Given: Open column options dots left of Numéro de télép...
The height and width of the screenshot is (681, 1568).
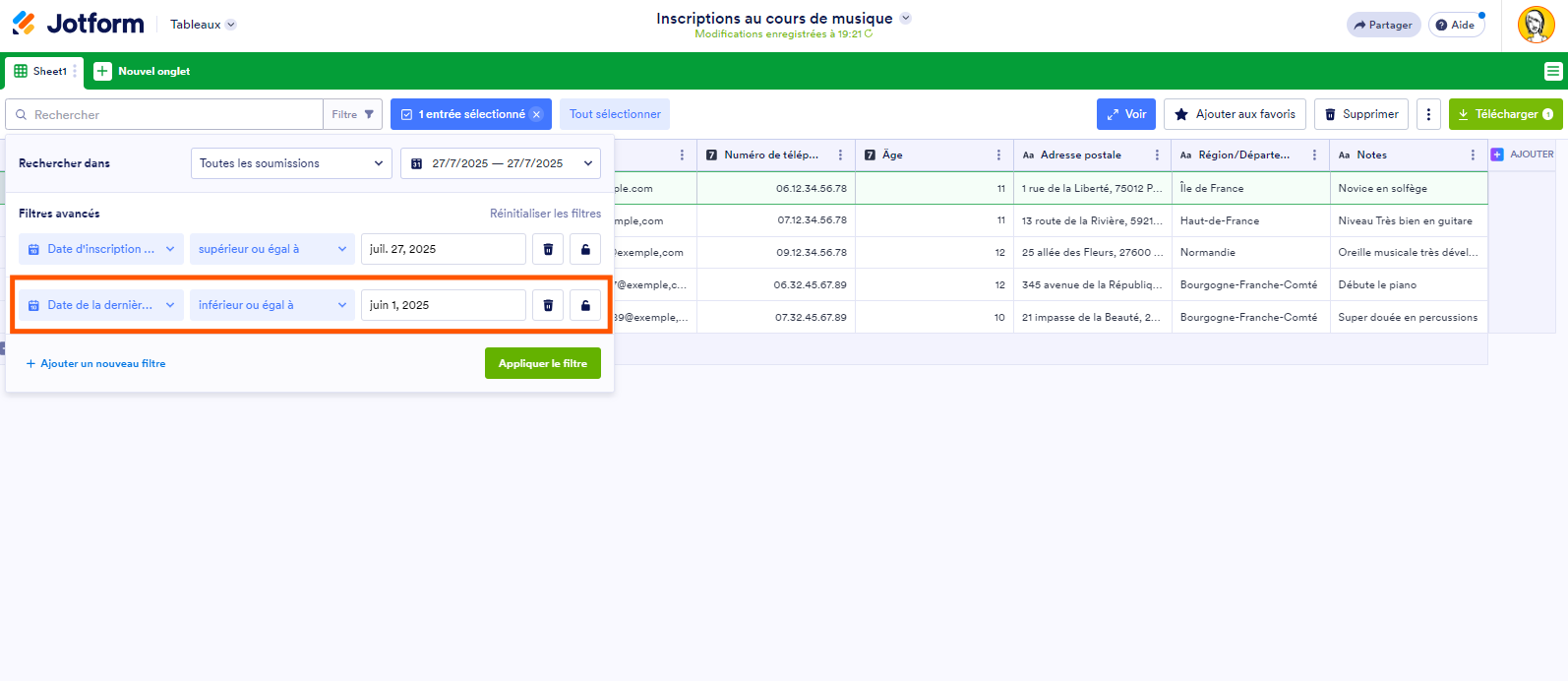Looking at the screenshot, I should (682, 155).
